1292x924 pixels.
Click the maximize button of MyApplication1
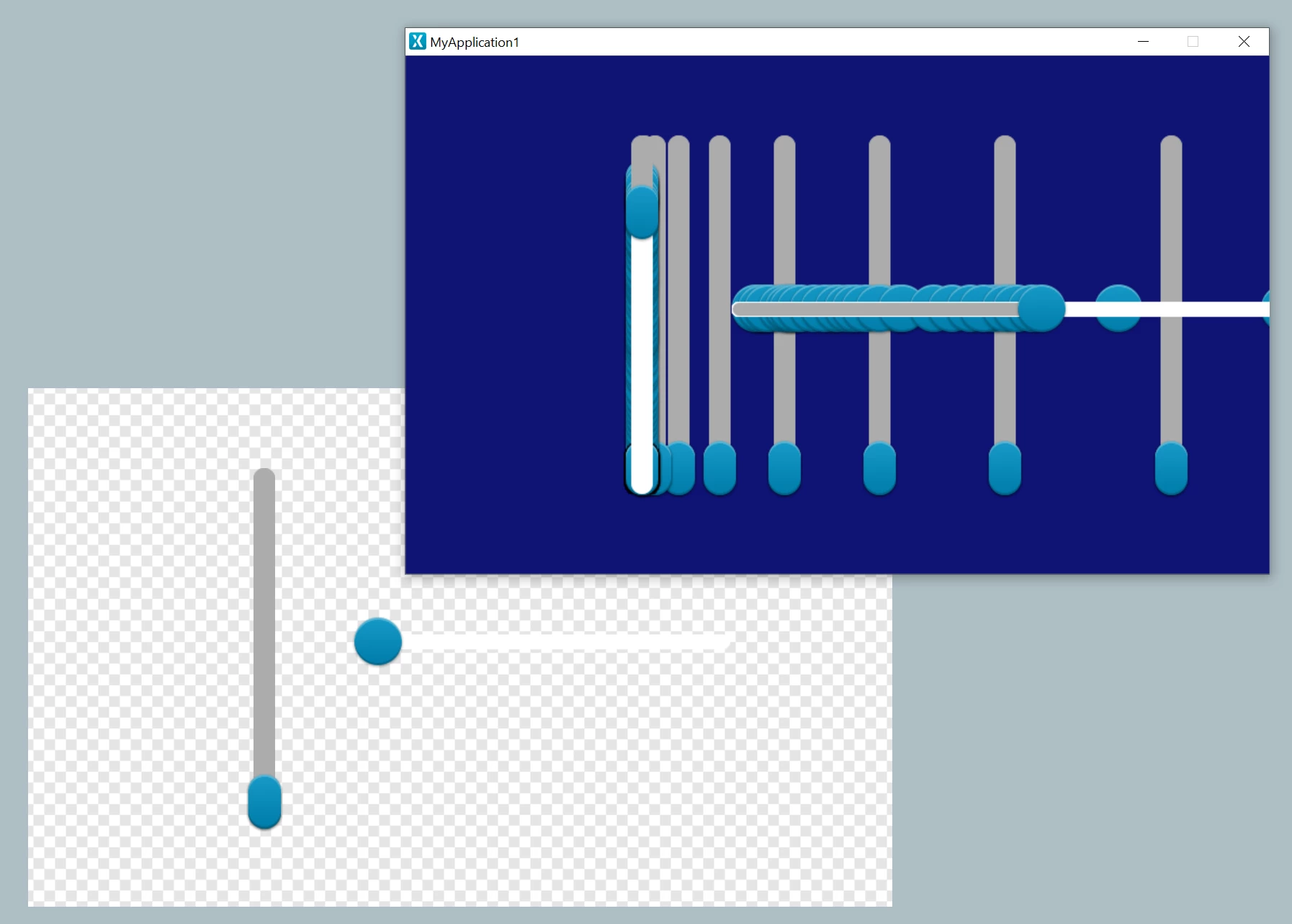pyautogui.click(x=1193, y=42)
